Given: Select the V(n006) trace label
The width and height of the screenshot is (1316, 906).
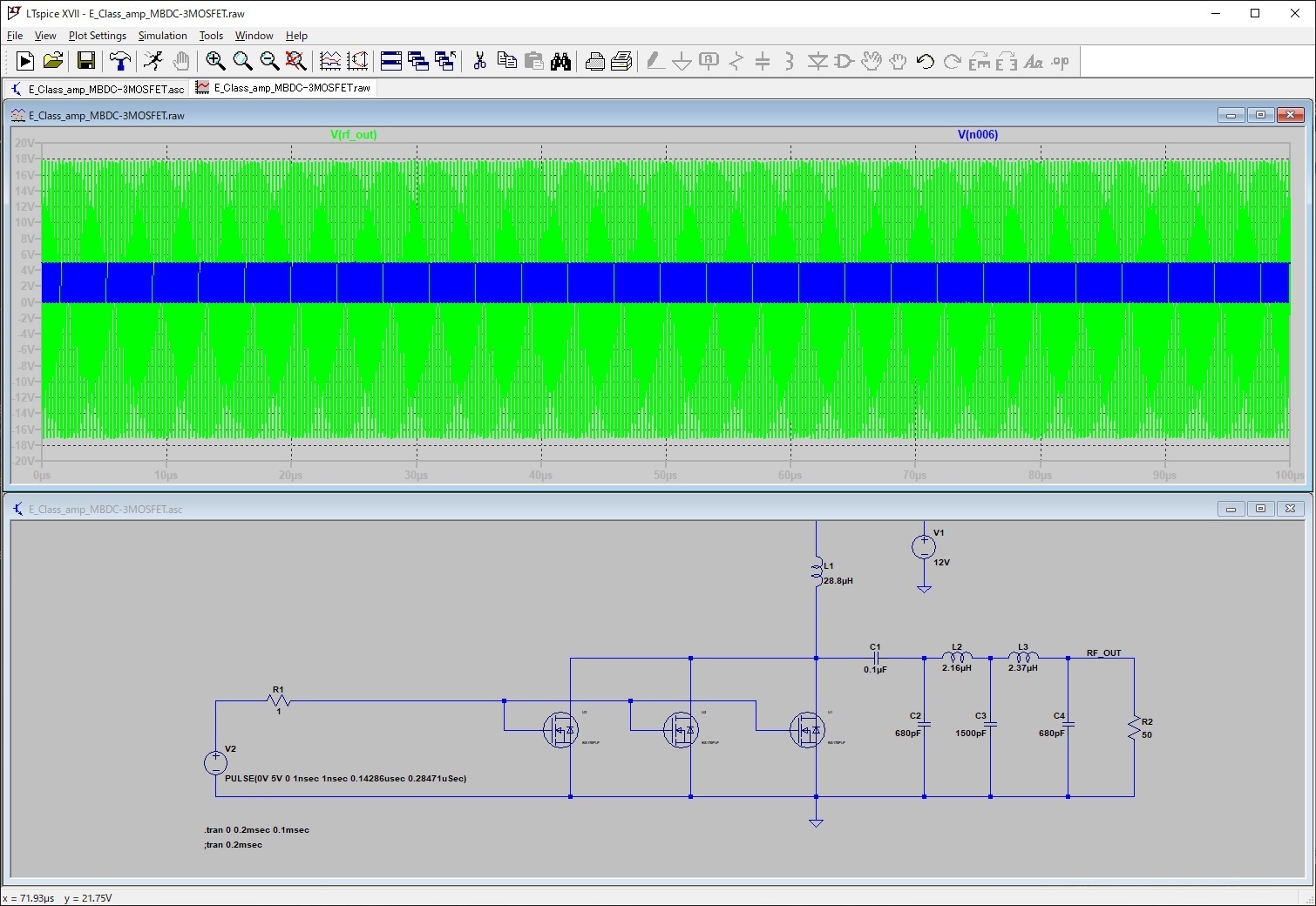Looking at the screenshot, I should [977, 134].
